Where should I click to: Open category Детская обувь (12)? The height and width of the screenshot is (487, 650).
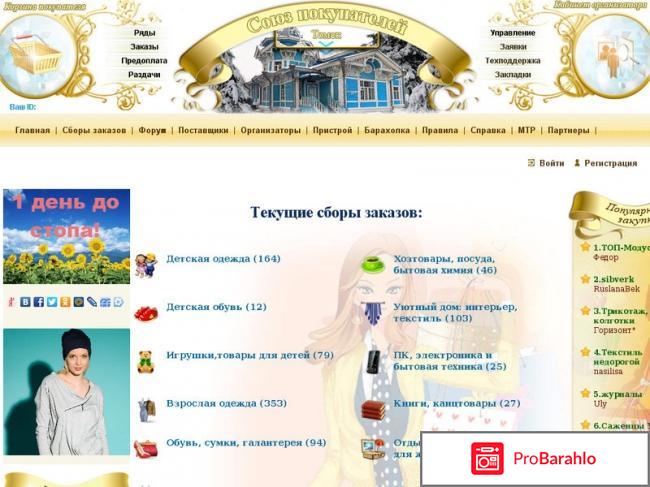click(x=216, y=307)
